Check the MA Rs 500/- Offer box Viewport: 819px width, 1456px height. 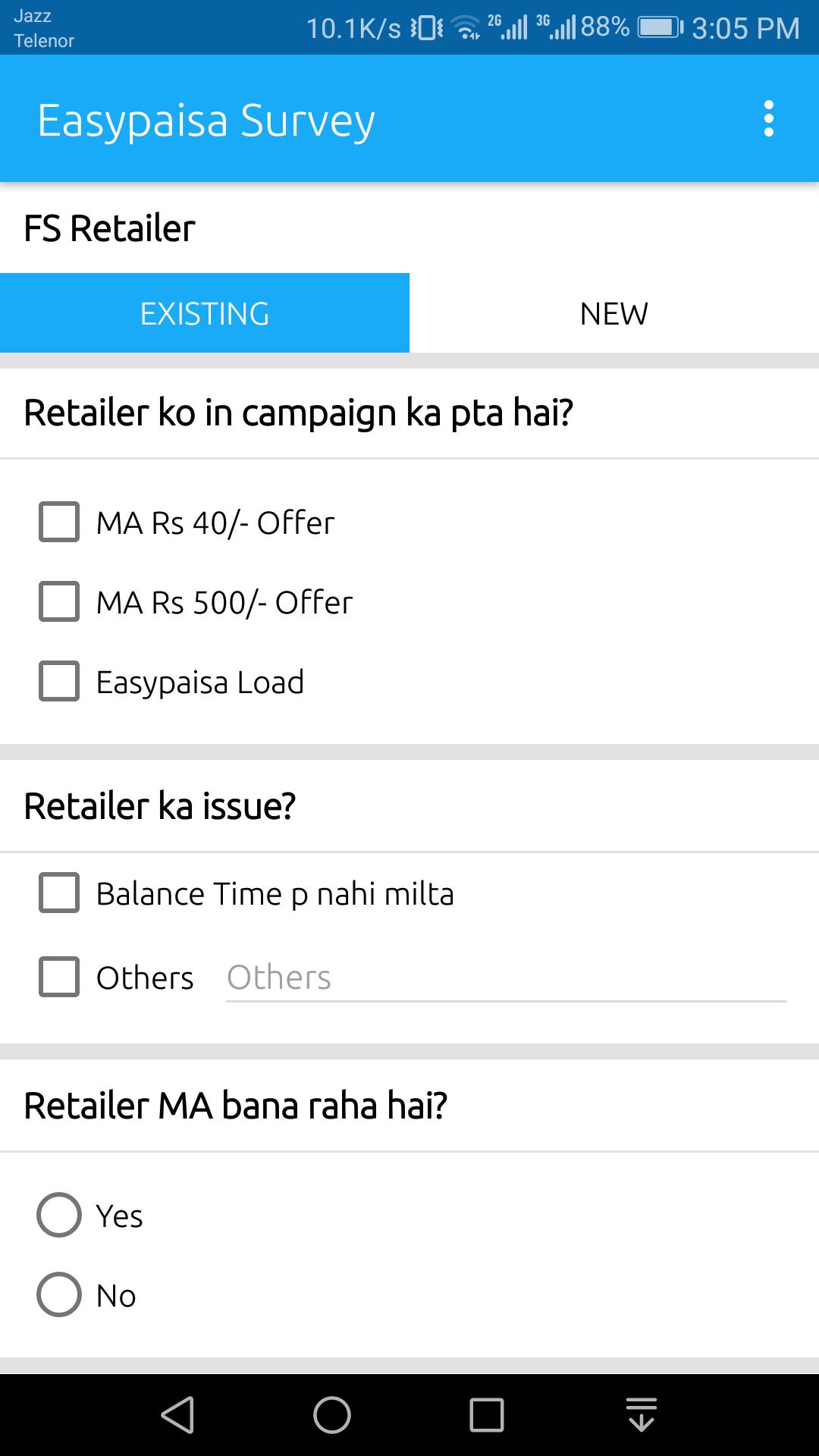coord(59,601)
